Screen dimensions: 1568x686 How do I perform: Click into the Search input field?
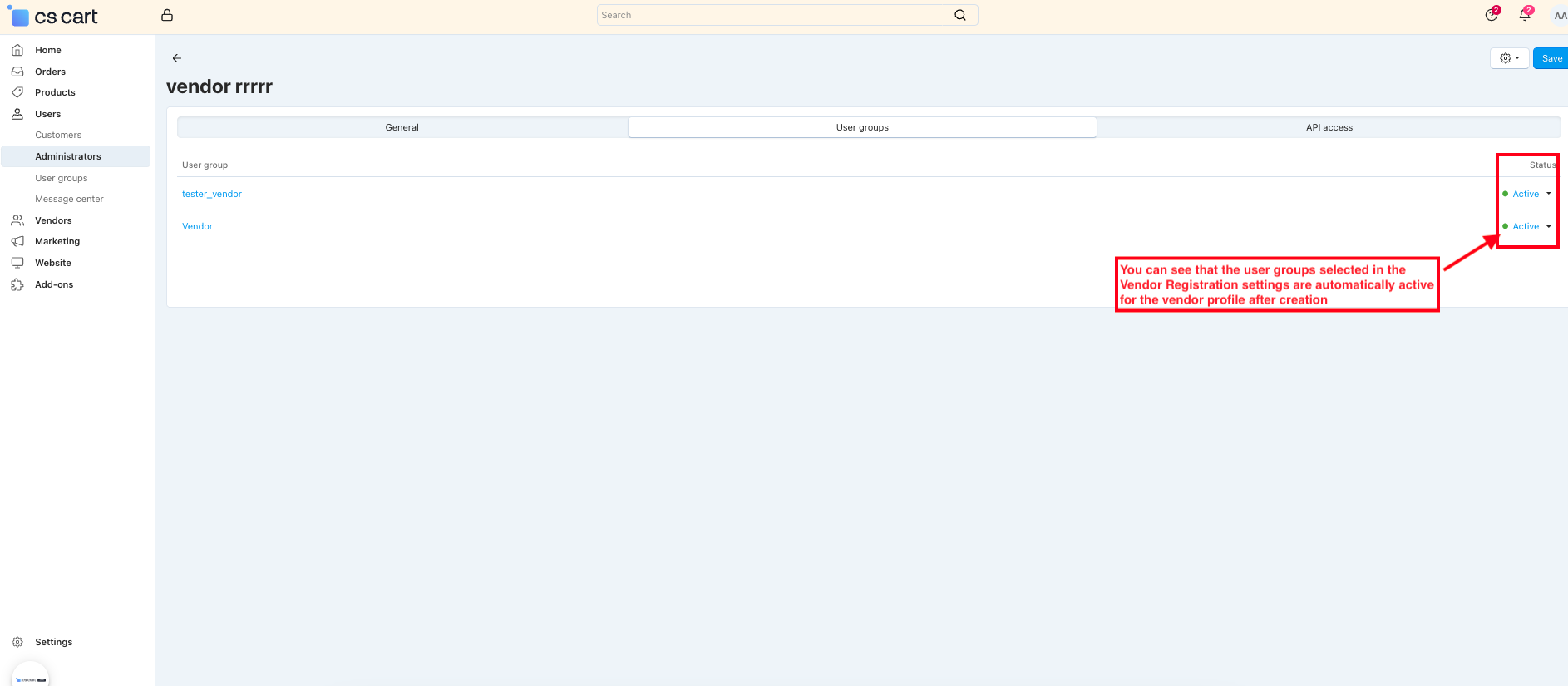coord(773,15)
